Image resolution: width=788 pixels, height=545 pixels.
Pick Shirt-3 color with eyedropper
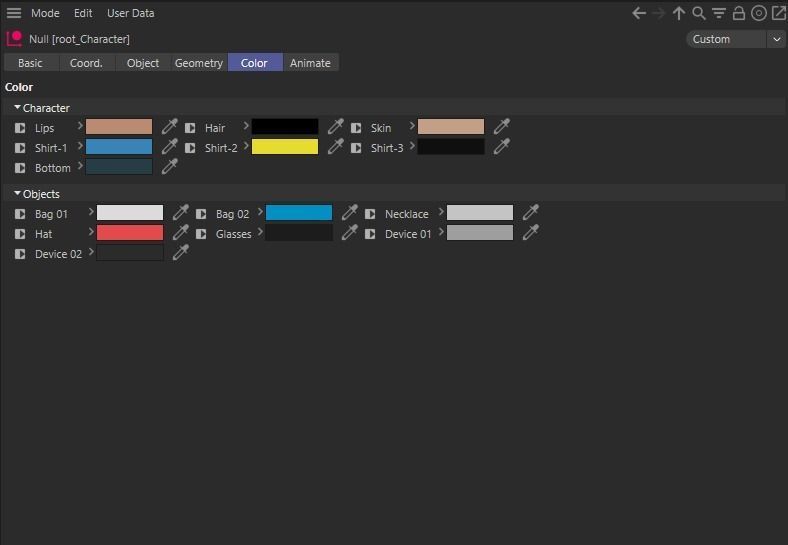point(501,147)
